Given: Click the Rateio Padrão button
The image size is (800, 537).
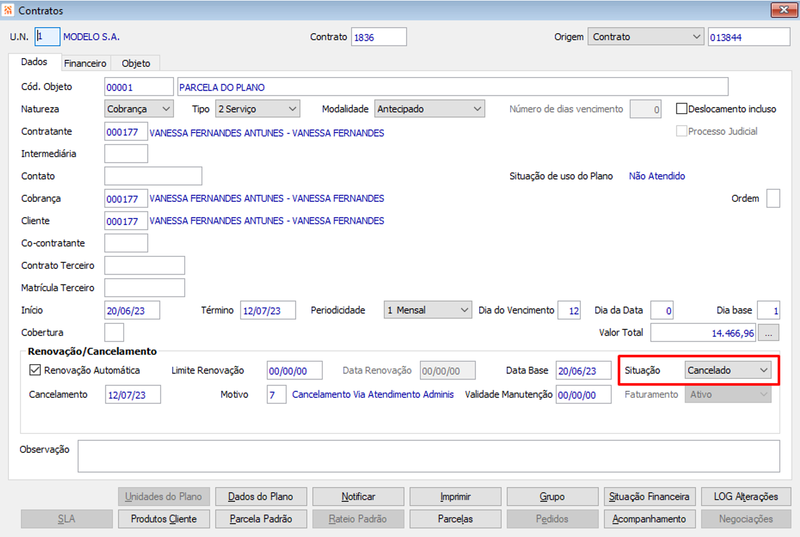Looking at the screenshot, I should [358, 519].
